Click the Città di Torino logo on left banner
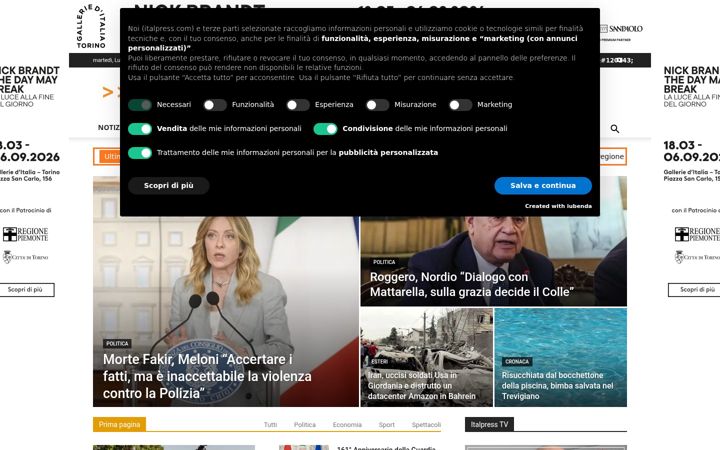 point(25,257)
